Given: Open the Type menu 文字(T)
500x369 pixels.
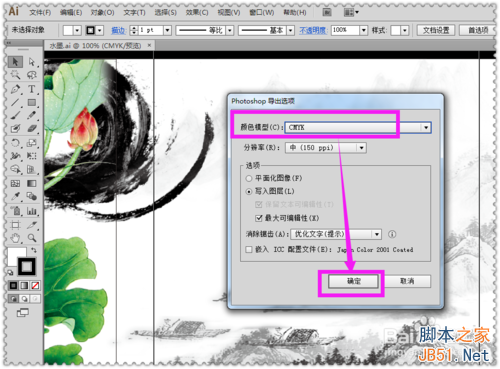Looking at the screenshot, I should [x=134, y=13].
